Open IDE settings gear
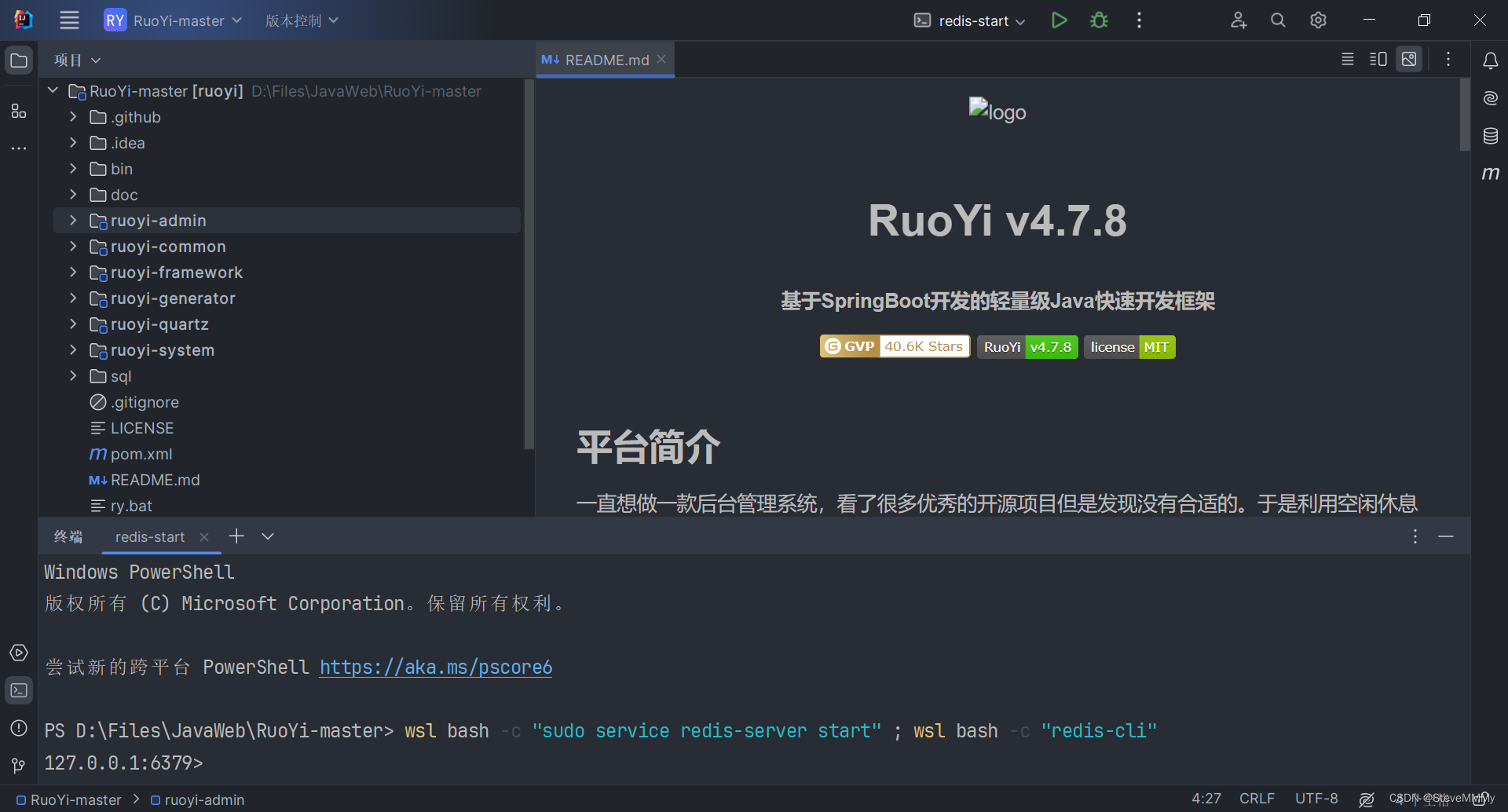The height and width of the screenshot is (812, 1508). tap(1318, 20)
